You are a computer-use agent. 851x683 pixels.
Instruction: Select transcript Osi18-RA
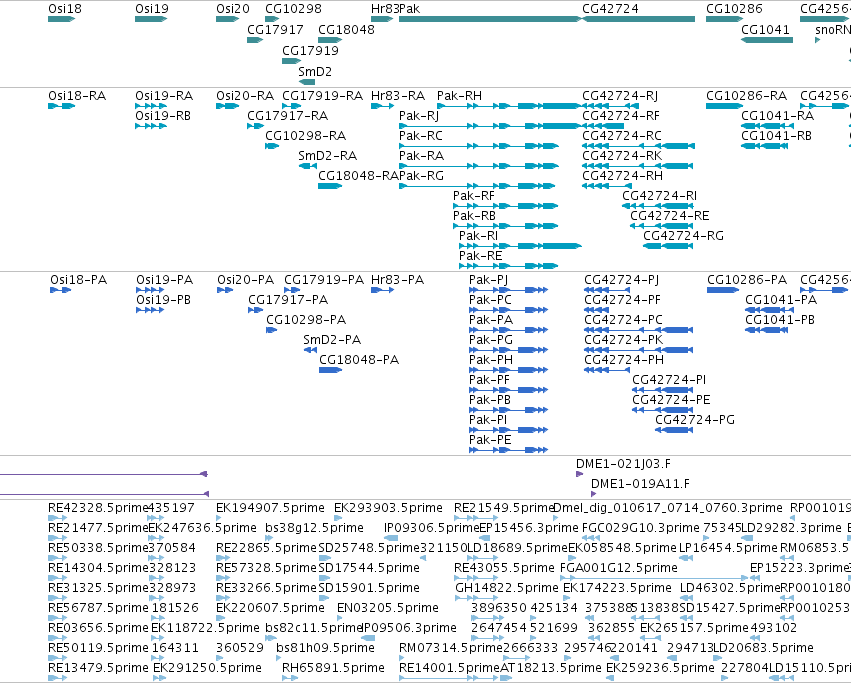77,96
